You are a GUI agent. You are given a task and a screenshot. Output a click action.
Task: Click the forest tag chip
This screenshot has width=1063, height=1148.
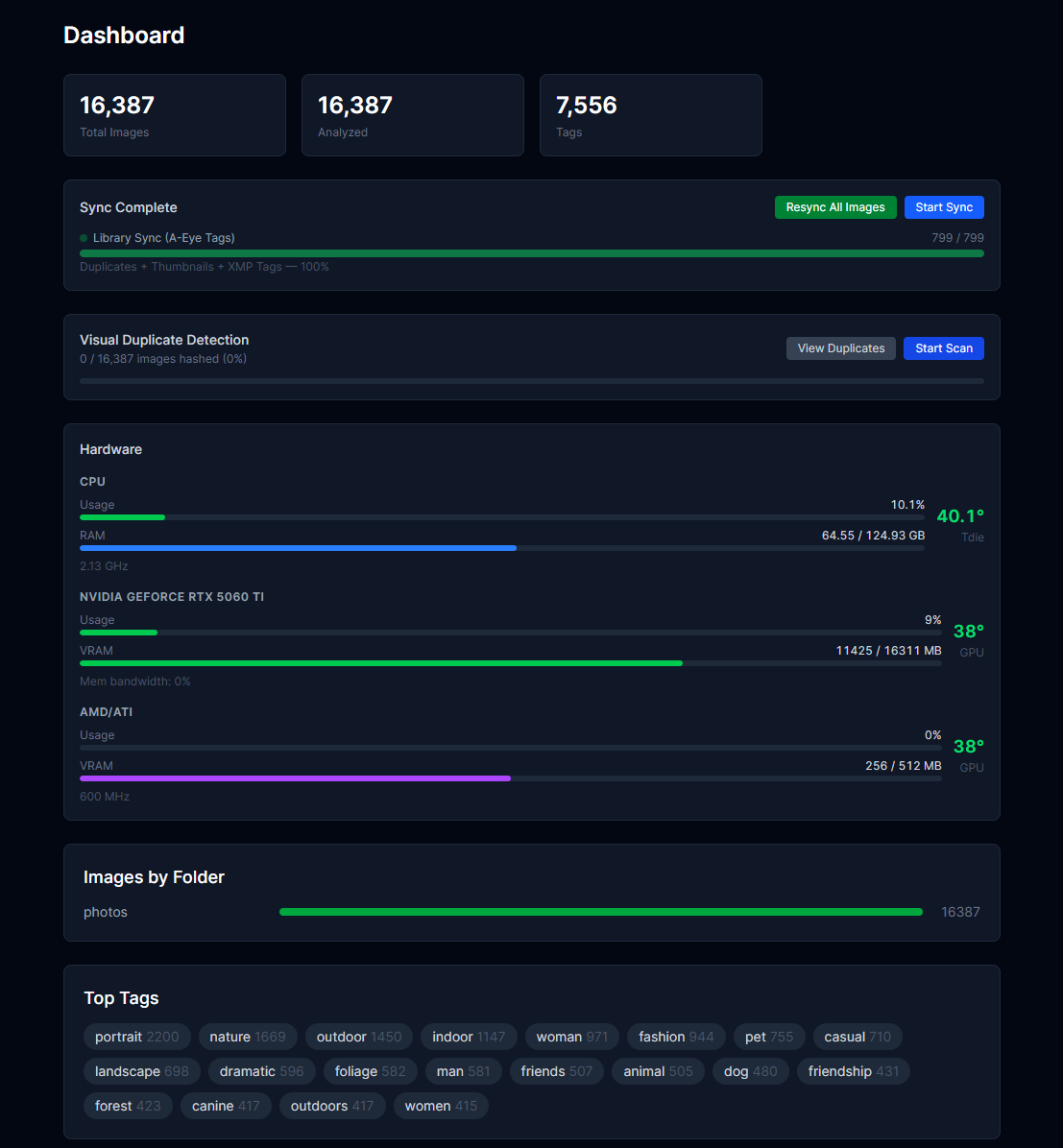129,1106
